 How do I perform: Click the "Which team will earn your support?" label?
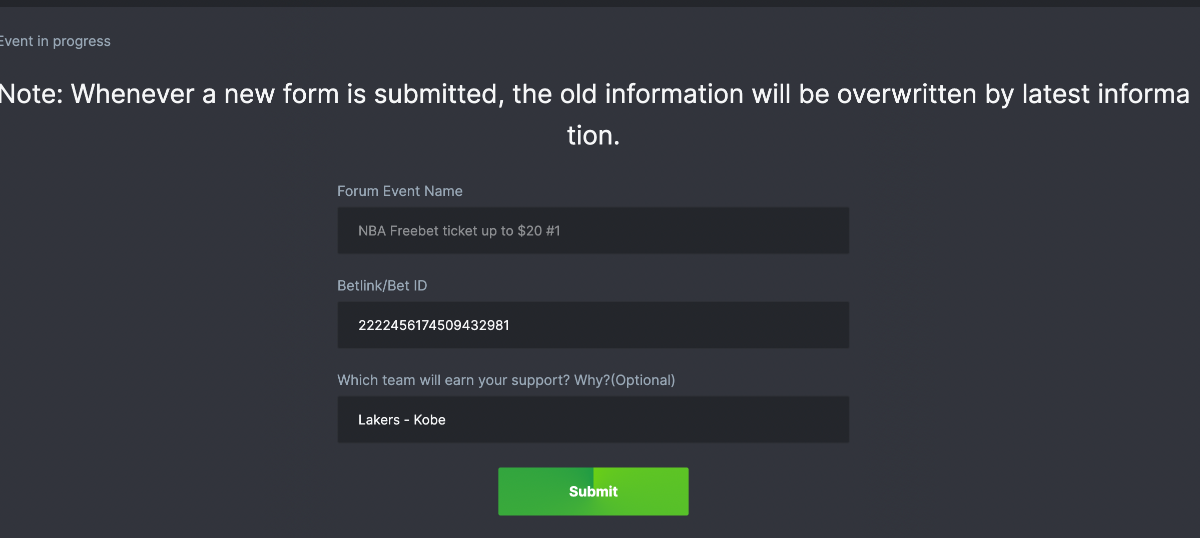(470, 380)
